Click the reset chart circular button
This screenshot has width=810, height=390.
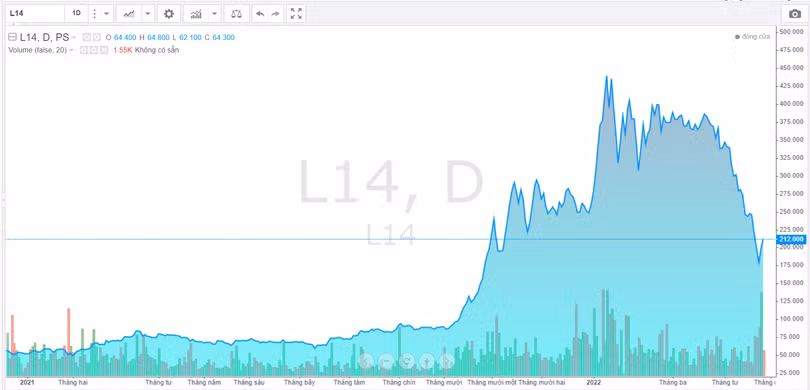[x=407, y=361]
